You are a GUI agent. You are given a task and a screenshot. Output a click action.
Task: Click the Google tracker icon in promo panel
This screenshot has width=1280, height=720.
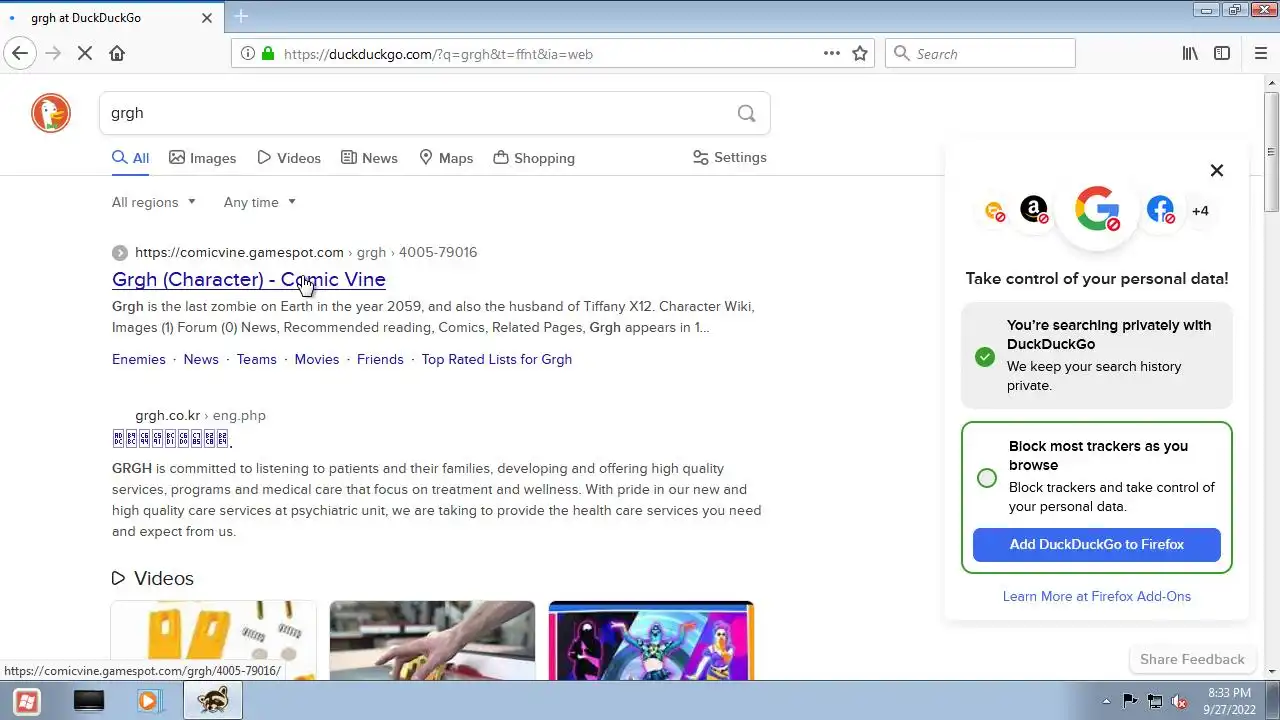[x=1097, y=209]
